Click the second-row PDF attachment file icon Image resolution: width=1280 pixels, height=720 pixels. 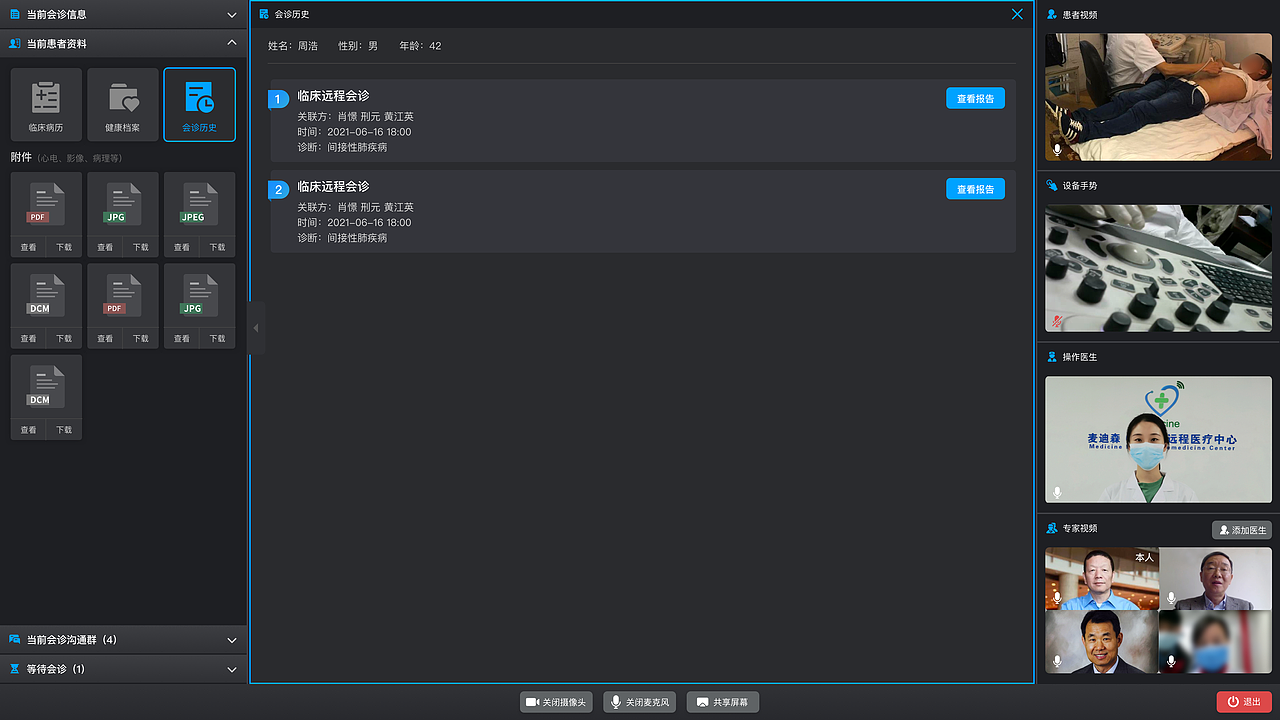point(123,295)
